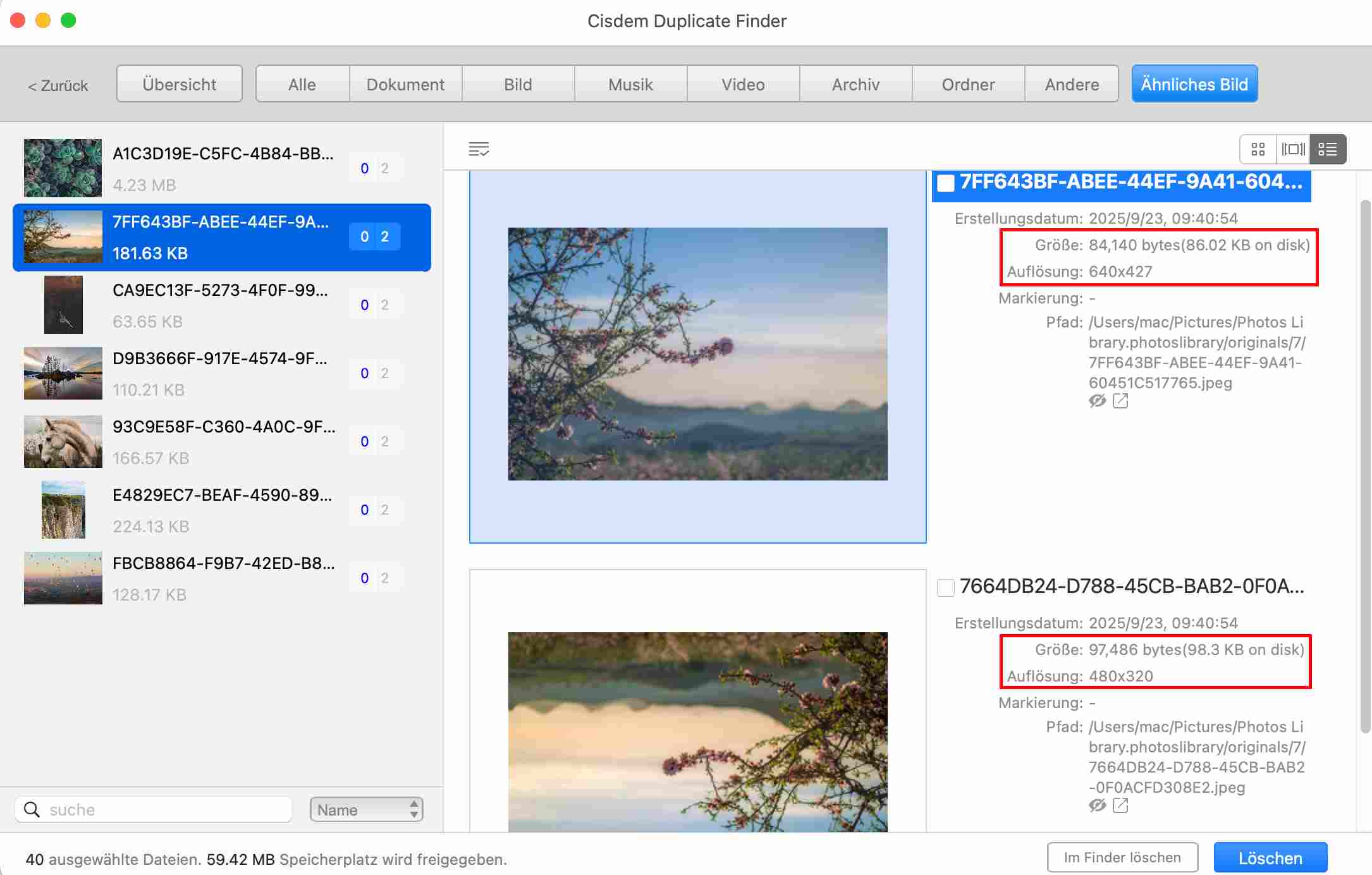
Task: Click the blue Löschen button
Action: [x=1270, y=858]
